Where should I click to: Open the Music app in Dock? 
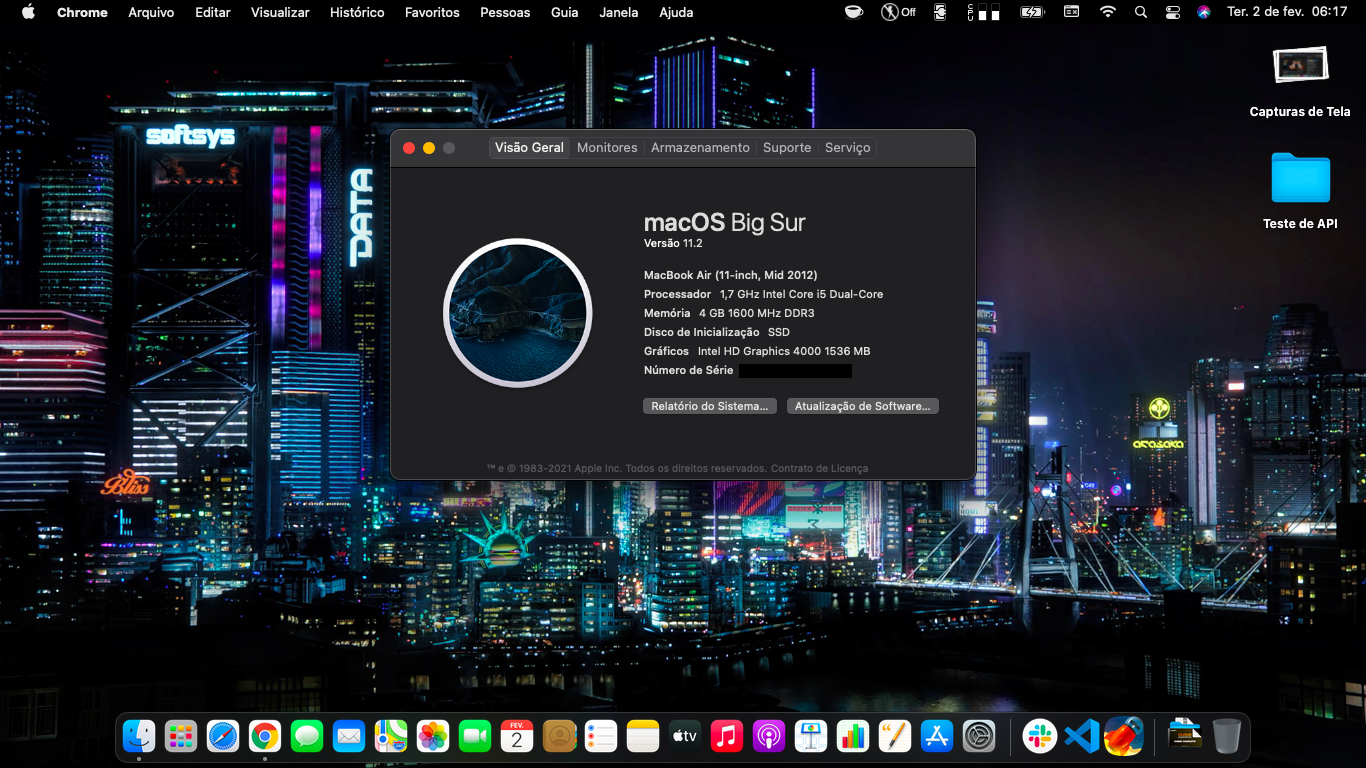(x=727, y=737)
